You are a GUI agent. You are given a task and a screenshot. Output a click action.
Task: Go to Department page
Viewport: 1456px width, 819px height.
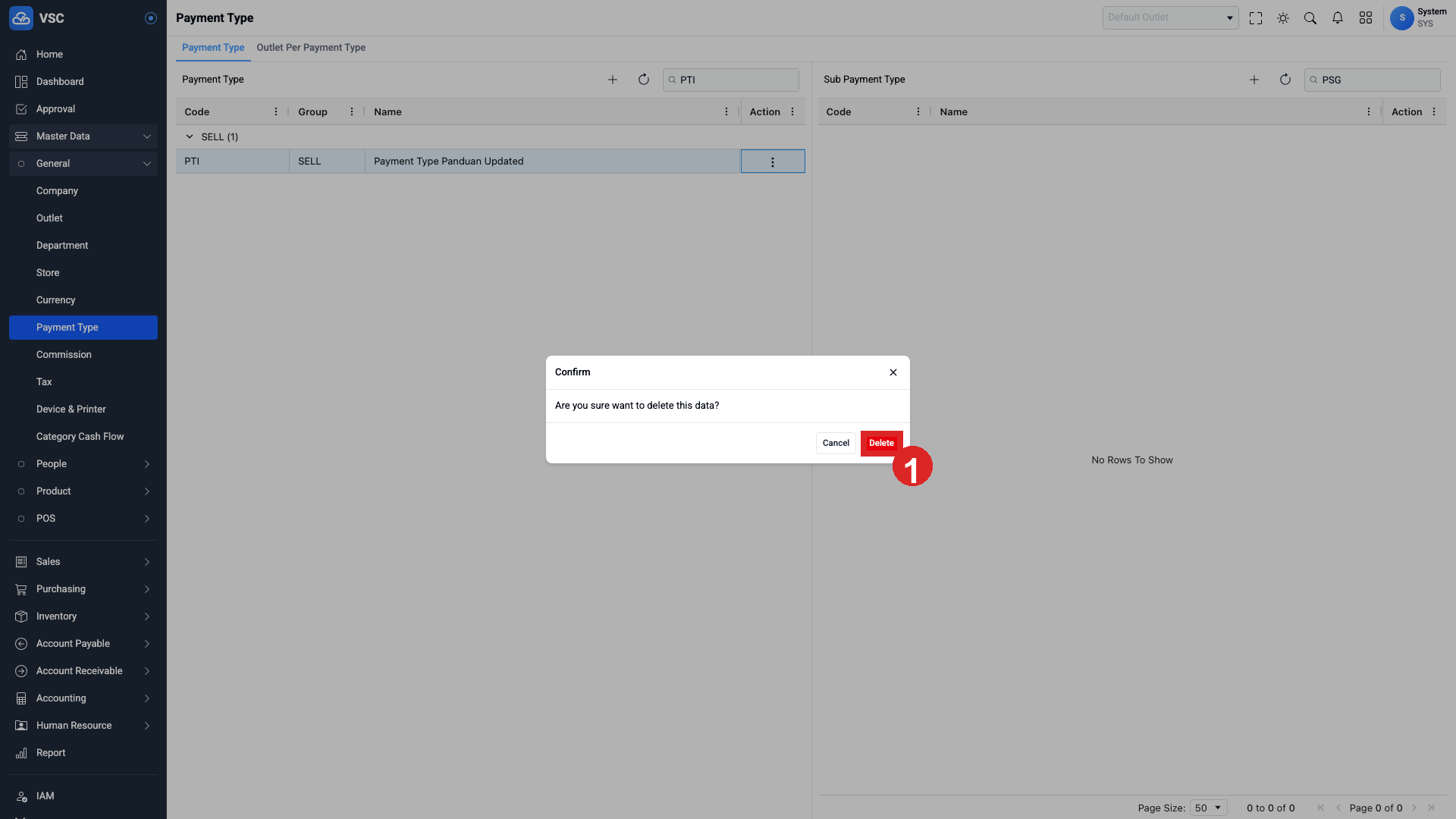(83, 246)
